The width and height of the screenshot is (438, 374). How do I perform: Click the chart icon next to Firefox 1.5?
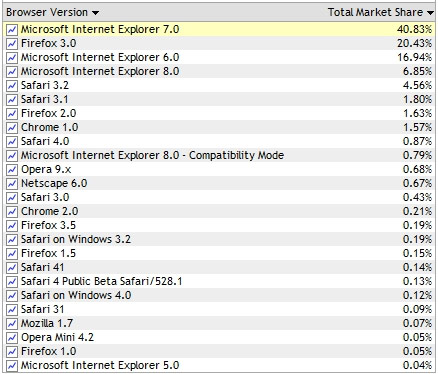[12, 254]
